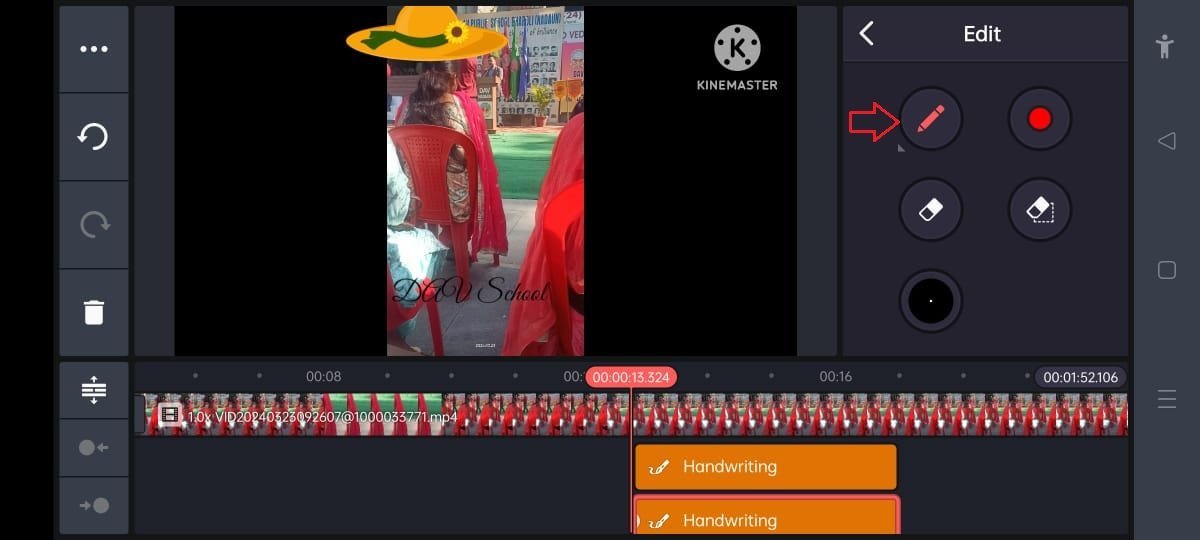
Task: Select the upper Handwriting layer clip
Action: [765, 467]
